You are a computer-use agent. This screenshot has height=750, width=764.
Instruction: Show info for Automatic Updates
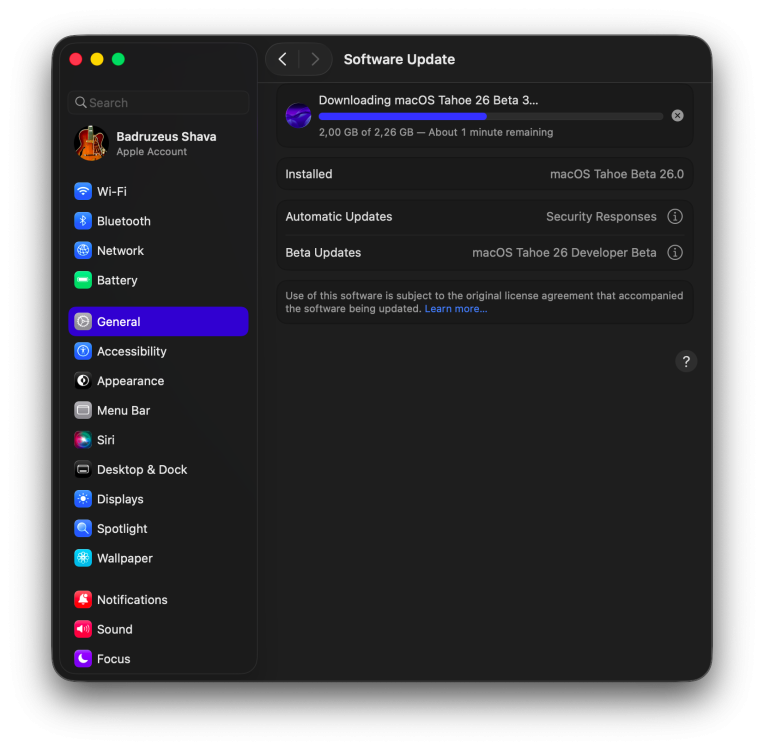675,216
